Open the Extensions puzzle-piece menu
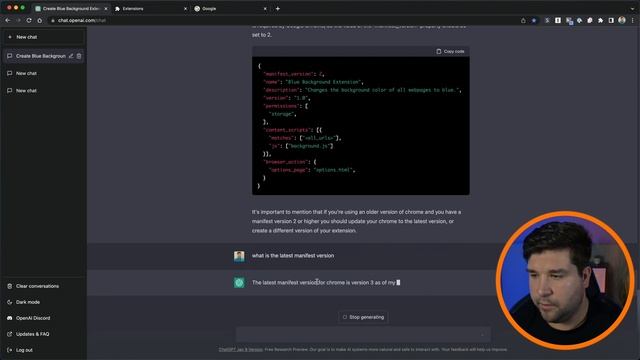Viewport: 640px width, 360px height. (600, 20)
